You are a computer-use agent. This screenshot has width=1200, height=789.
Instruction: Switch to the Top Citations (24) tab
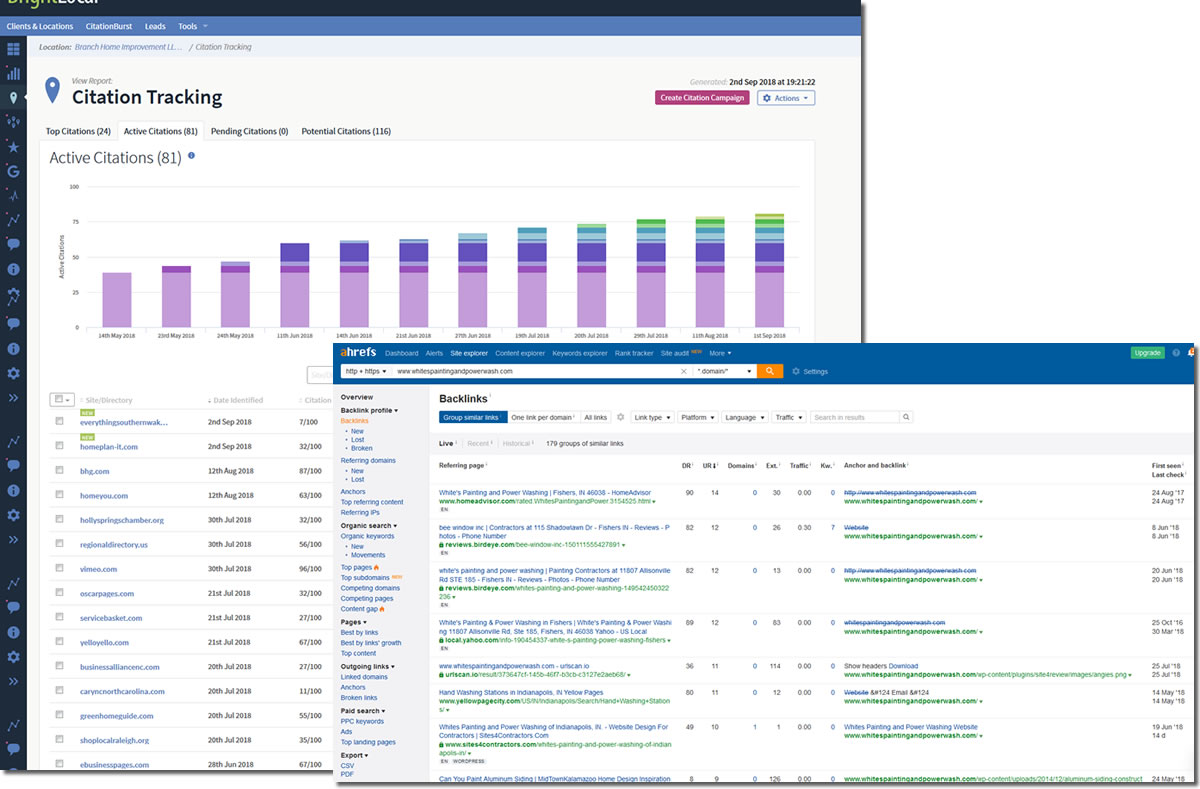click(x=78, y=131)
